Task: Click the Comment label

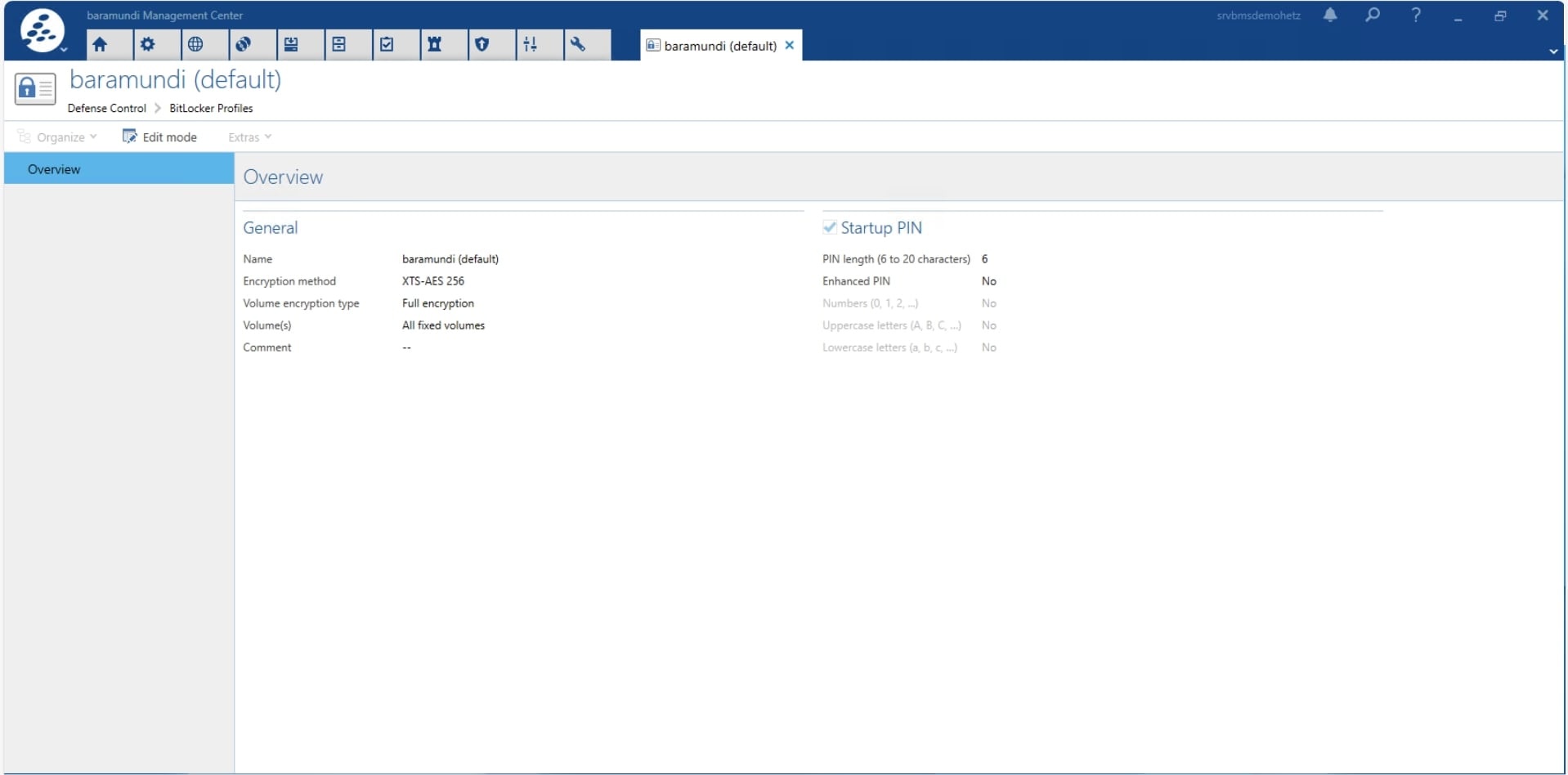Action: tap(267, 347)
